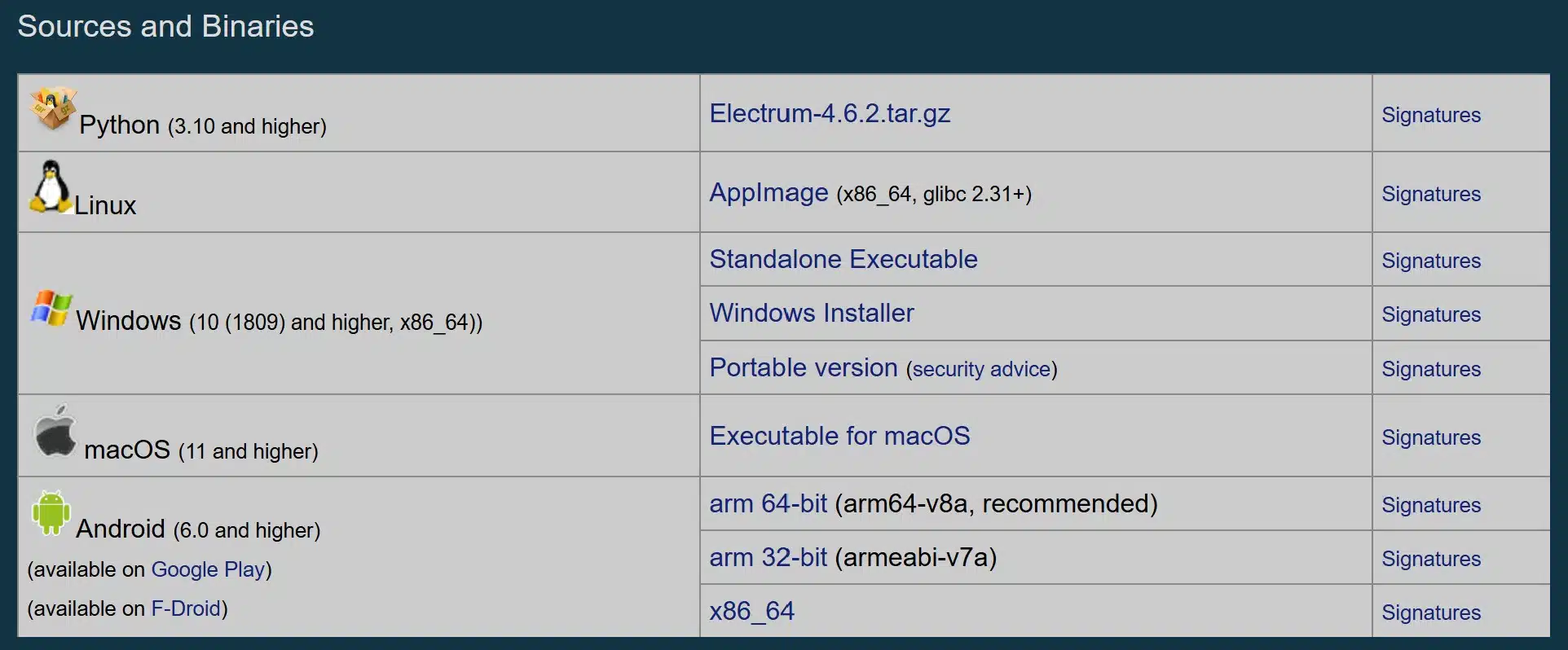Viewport: 1568px width, 650px height.
Task: Open Electrum on Google Play
Action: tap(209, 569)
